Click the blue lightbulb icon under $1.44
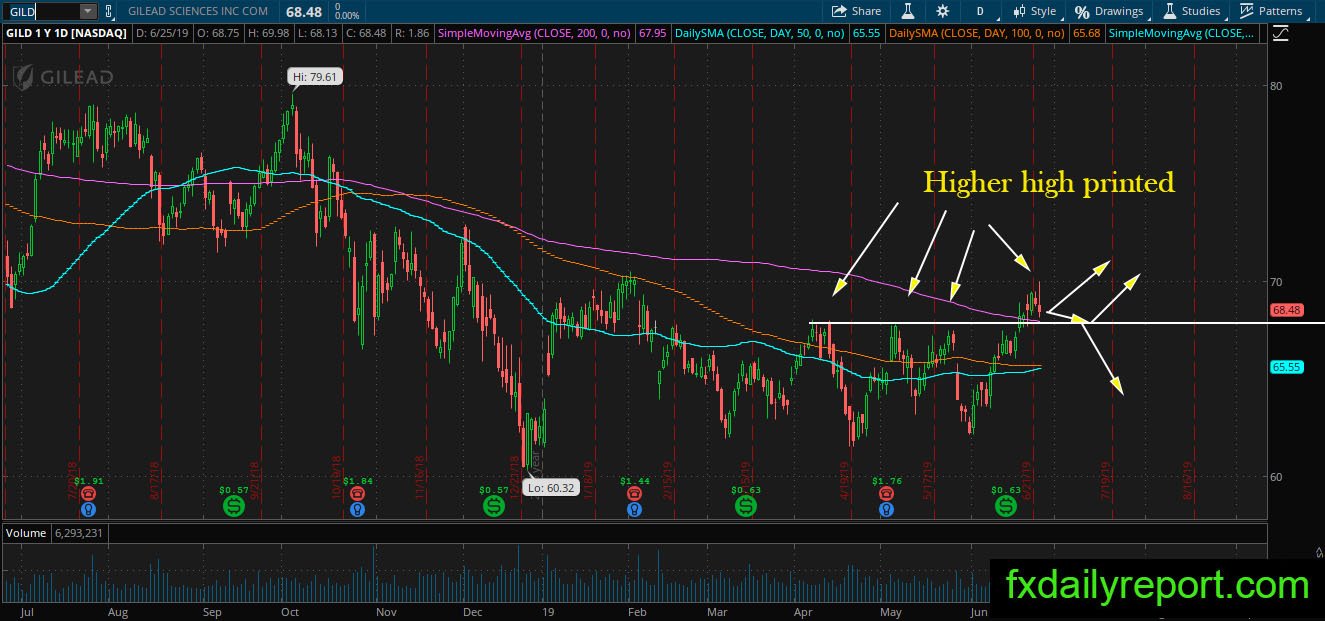This screenshot has width=1325, height=621. pos(634,509)
